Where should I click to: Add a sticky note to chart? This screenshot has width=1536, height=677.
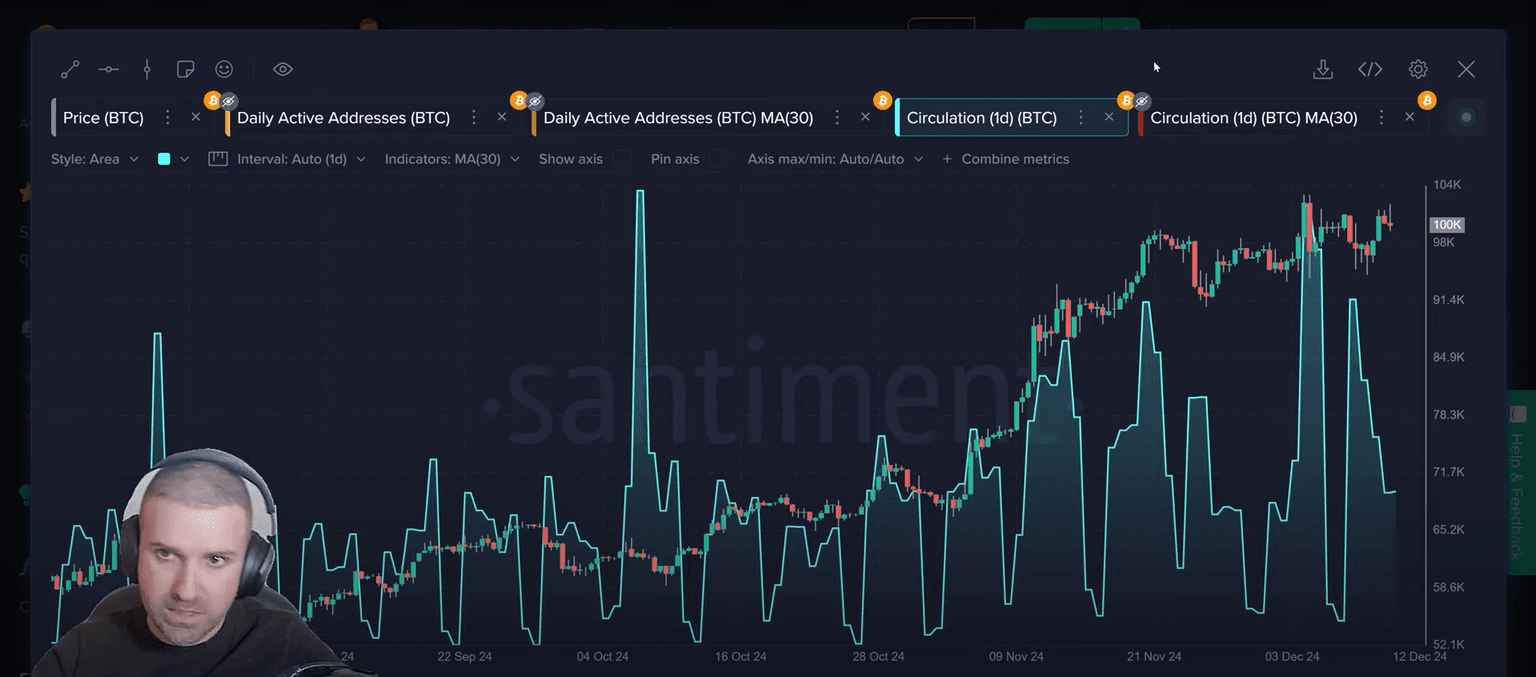185,69
